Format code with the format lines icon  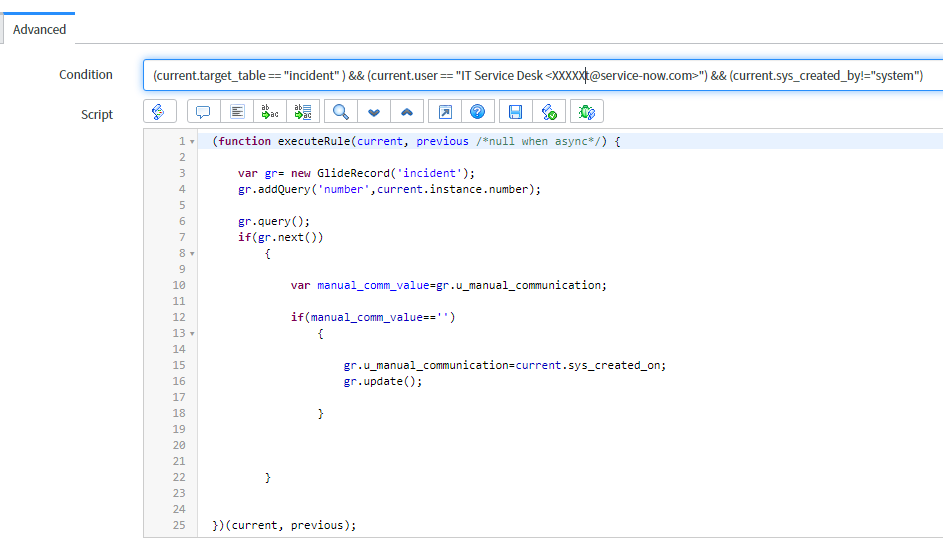pos(237,112)
